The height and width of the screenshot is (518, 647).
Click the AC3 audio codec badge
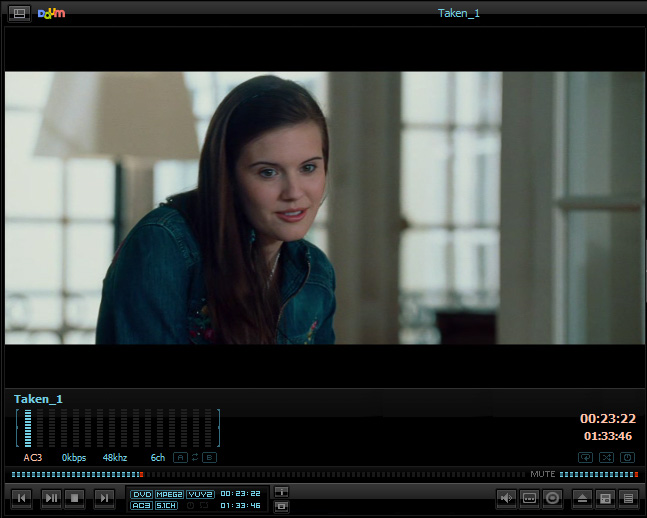point(142,505)
